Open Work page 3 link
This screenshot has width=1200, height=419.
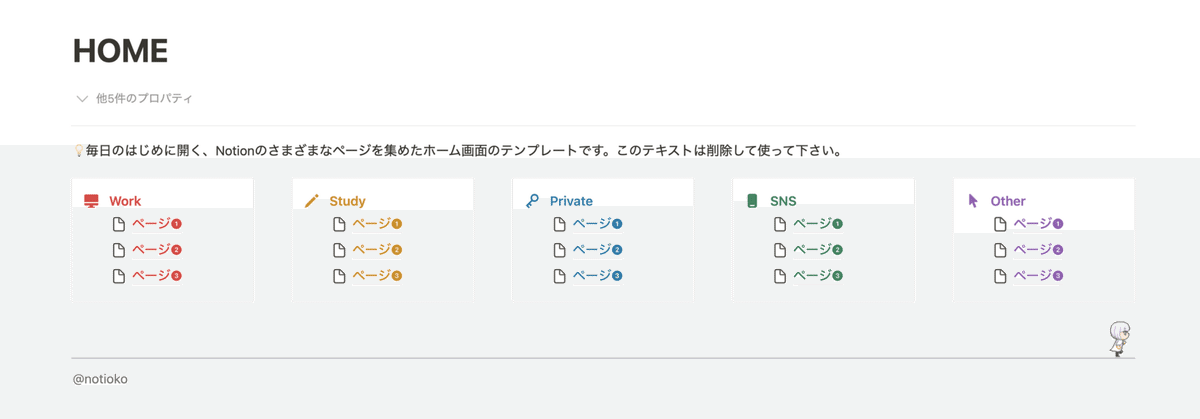point(156,276)
